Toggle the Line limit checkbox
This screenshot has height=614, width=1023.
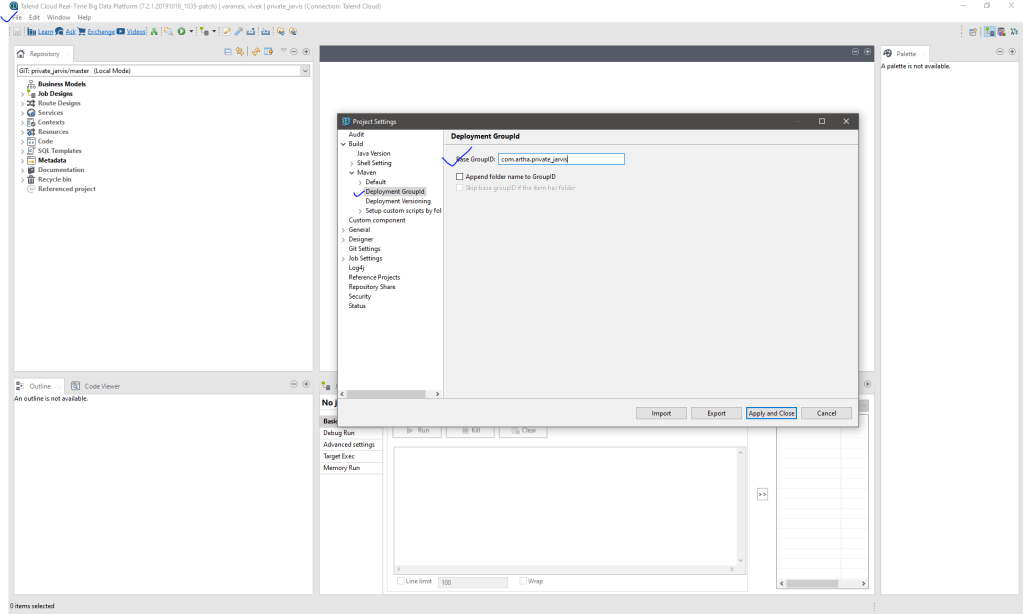[x=401, y=581]
